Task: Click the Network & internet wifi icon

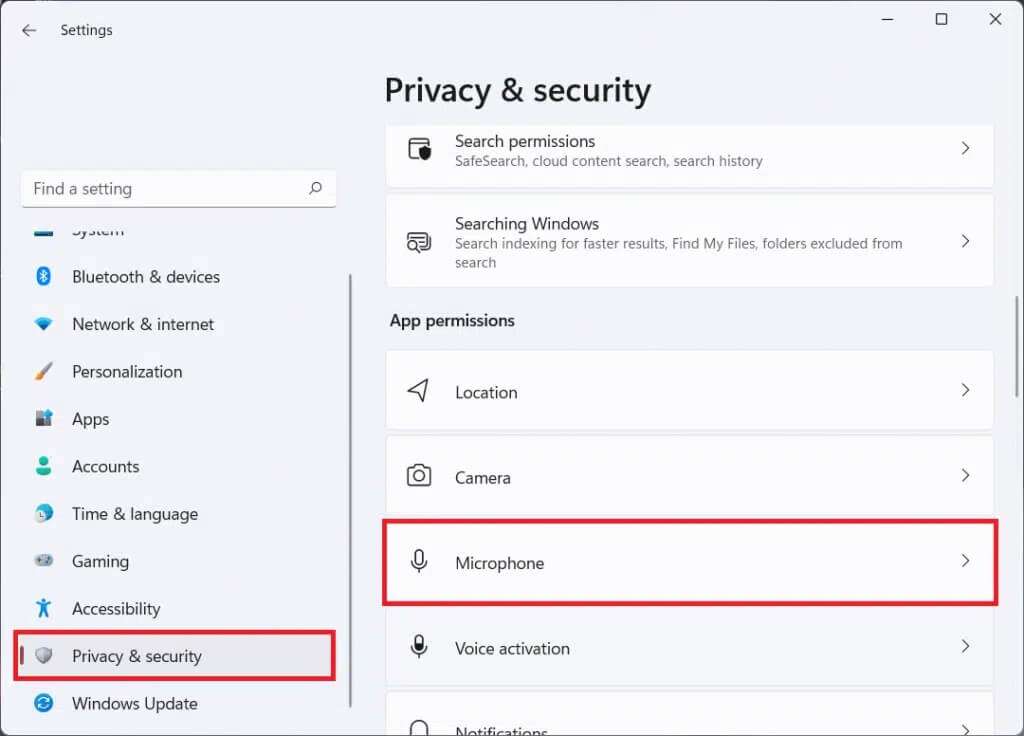Action: [x=43, y=324]
